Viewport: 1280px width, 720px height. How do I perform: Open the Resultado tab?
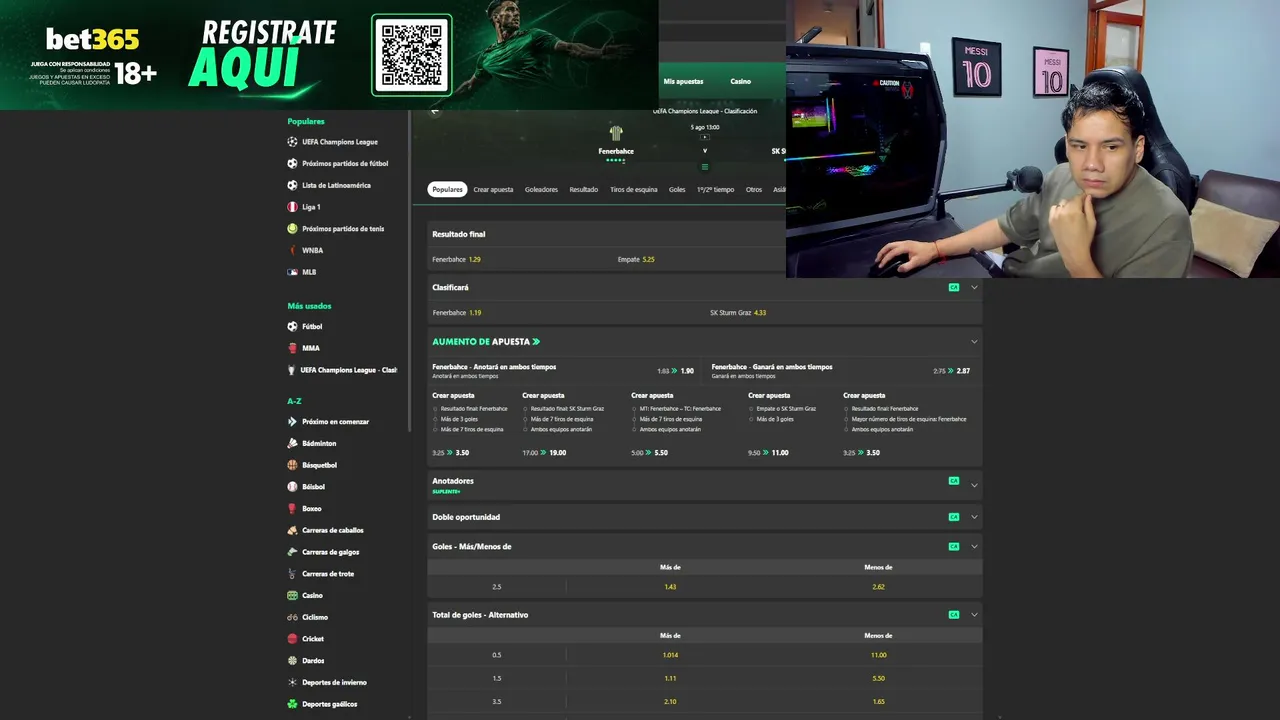[584, 189]
